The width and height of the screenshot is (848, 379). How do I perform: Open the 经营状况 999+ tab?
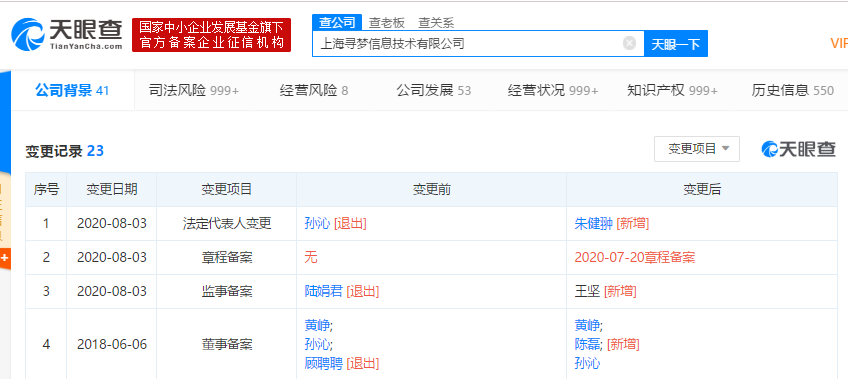click(x=553, y=90)
